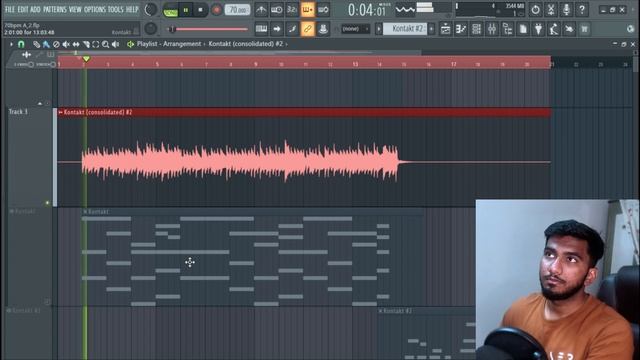Viewport: 640px width, 360px height.
Task: Click the tempo tapper figure icon
Action: coord(554,29)
